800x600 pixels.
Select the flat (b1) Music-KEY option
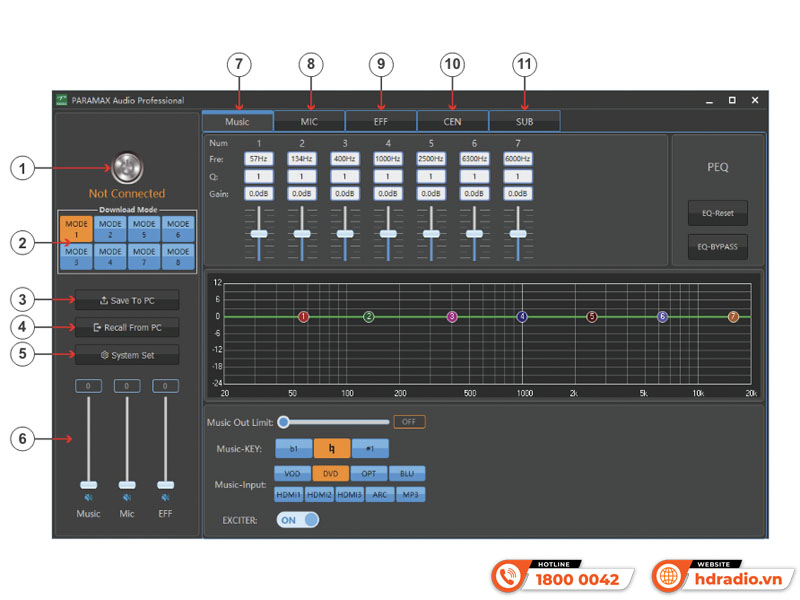click(293, 448)
